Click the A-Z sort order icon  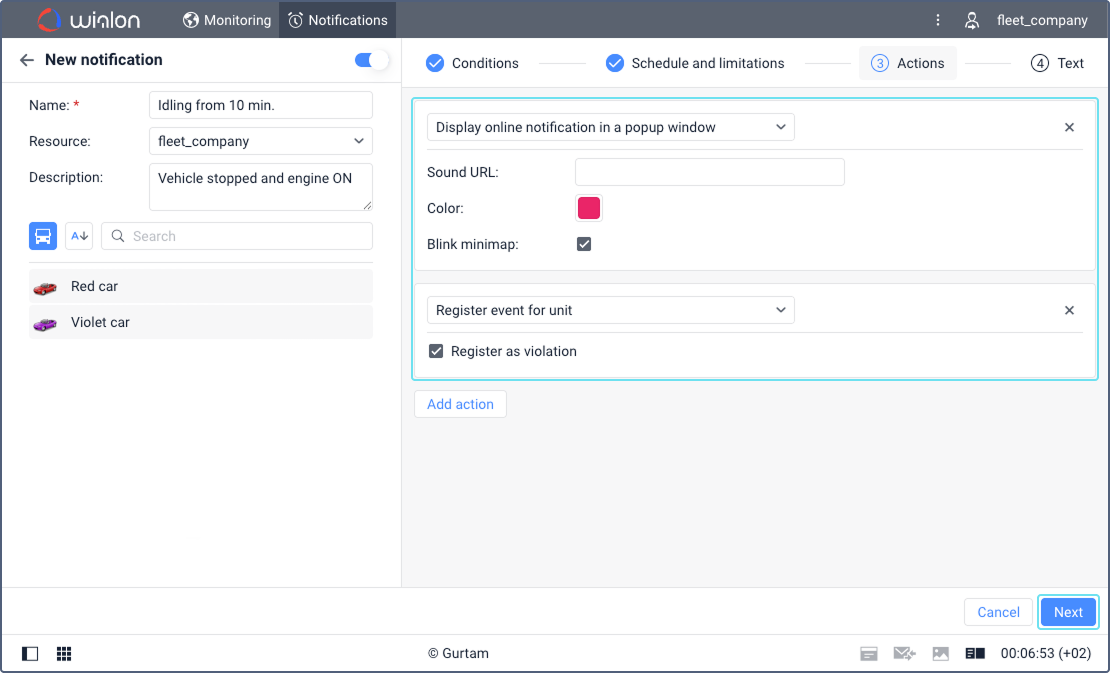click(79, 236)
